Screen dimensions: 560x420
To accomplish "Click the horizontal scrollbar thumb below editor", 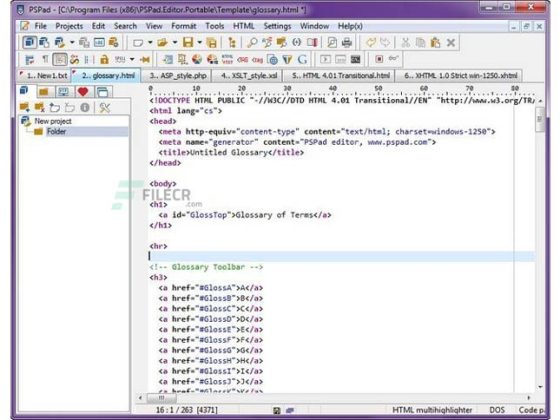I will point(162,398).
